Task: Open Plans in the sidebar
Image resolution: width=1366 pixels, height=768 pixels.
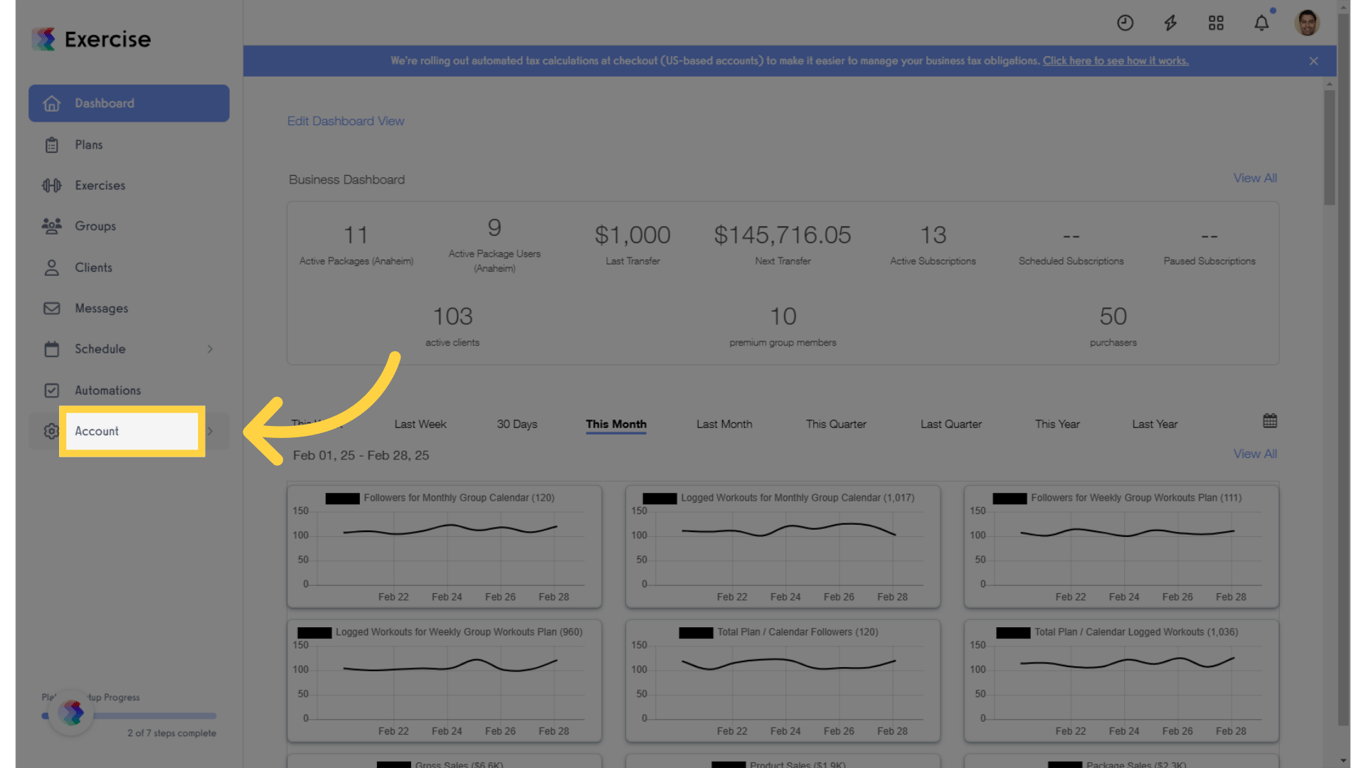Action: (x=129, y=145)
